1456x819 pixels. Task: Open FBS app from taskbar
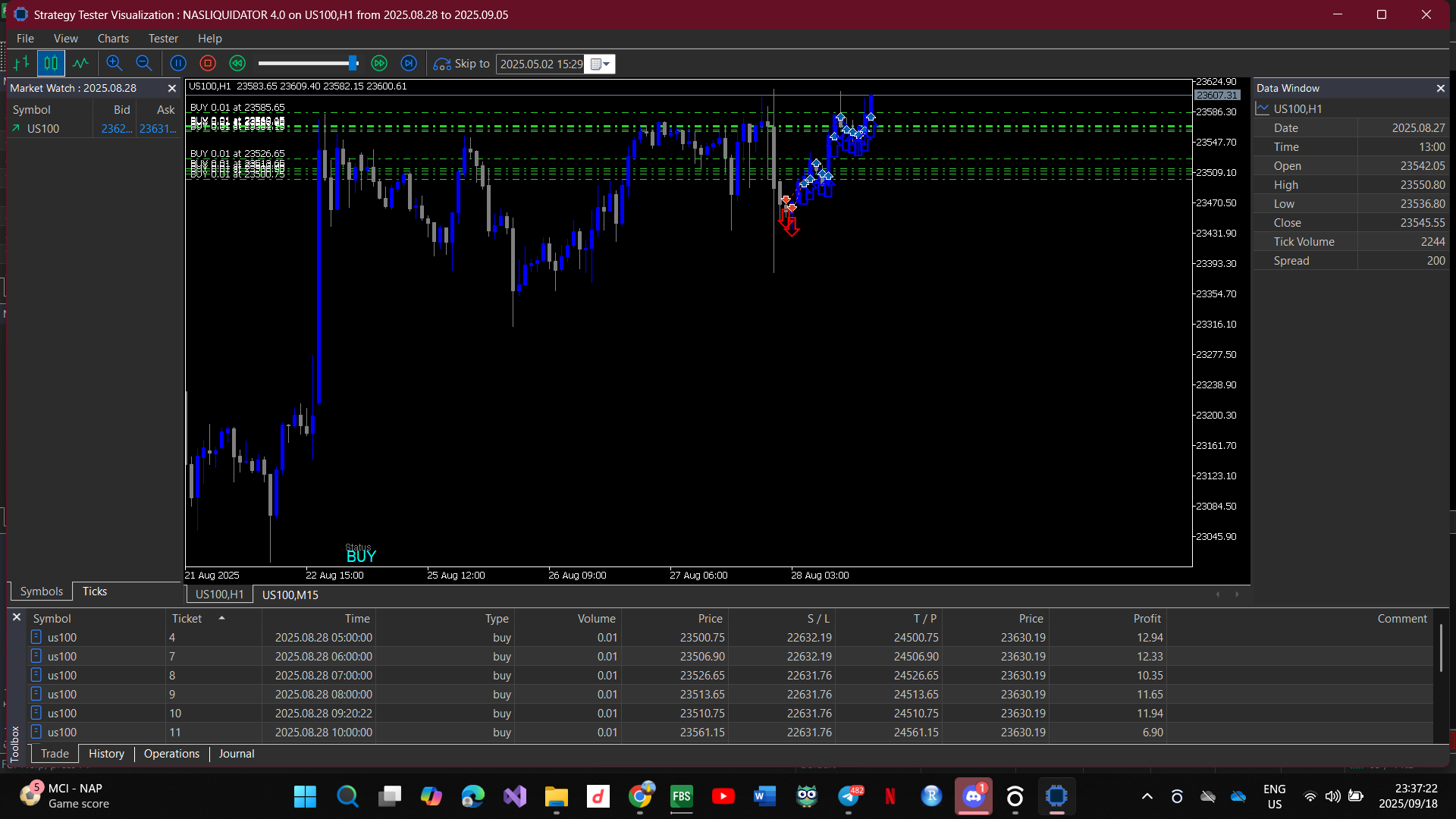(681, 796)
